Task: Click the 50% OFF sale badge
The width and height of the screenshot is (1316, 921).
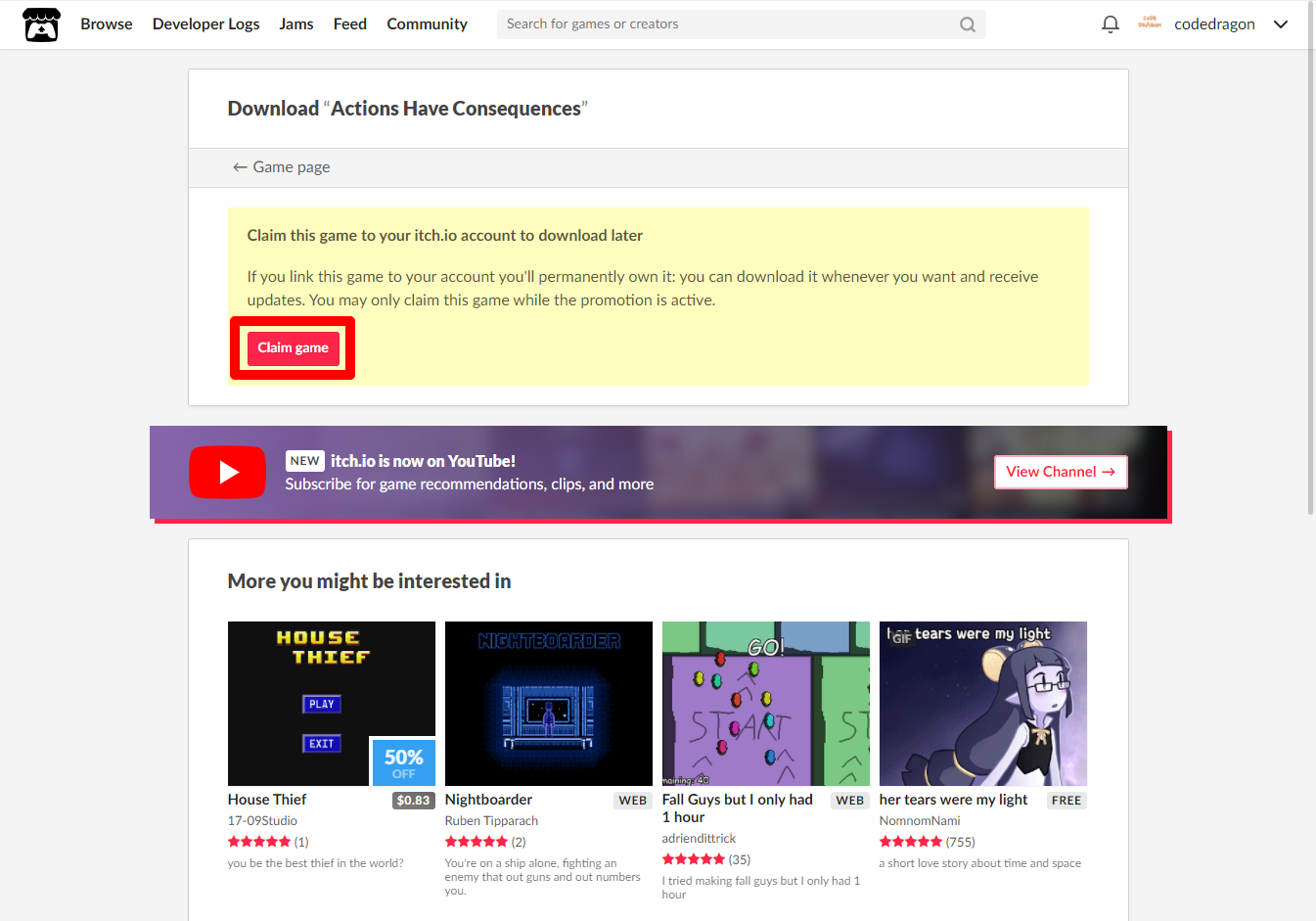Action: pos(403,761)
